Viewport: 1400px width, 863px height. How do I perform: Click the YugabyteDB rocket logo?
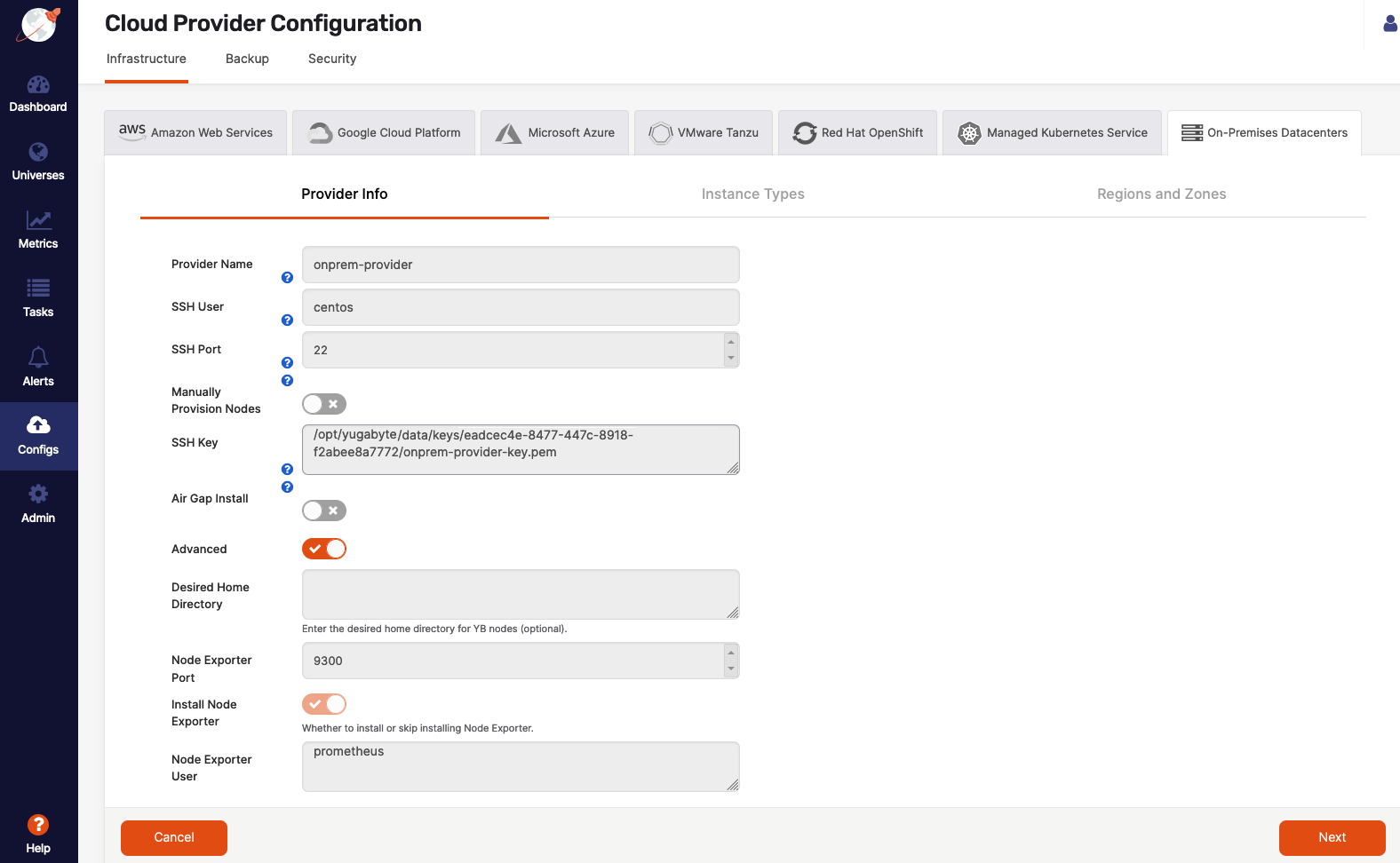(38, 25)
